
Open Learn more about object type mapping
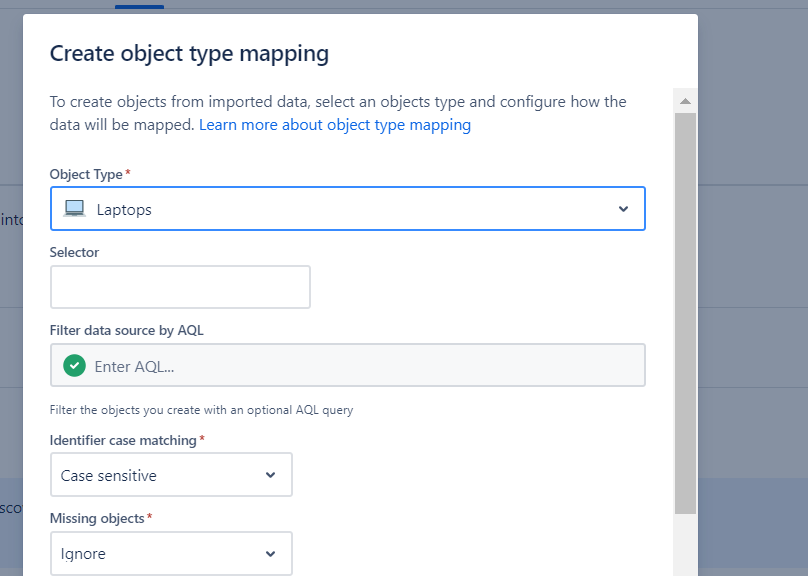click(x=335, y=125)
